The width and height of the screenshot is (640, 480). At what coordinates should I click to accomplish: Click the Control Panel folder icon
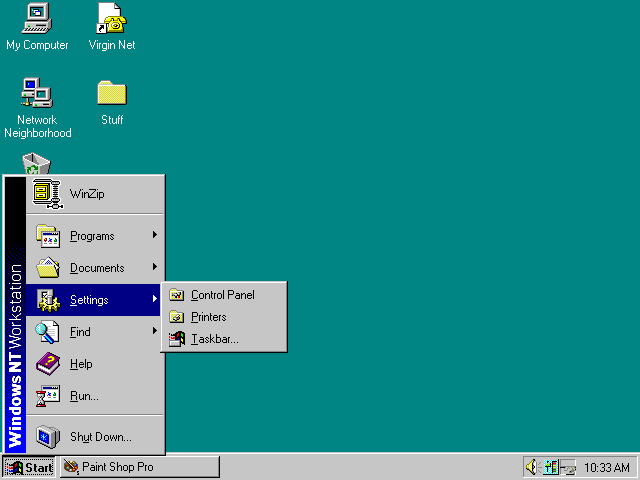pos(177,295)
